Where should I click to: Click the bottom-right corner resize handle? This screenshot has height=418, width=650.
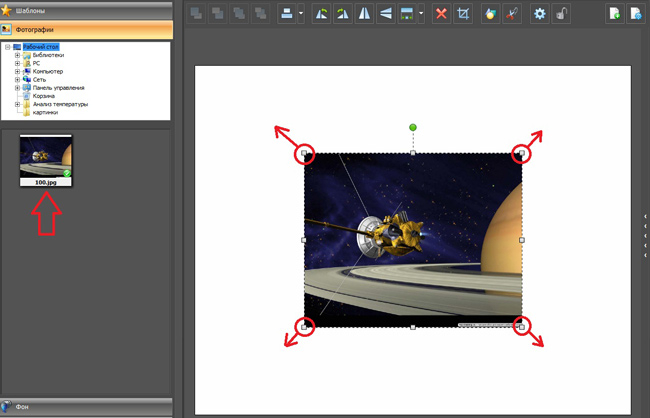(x=522, y=327)
